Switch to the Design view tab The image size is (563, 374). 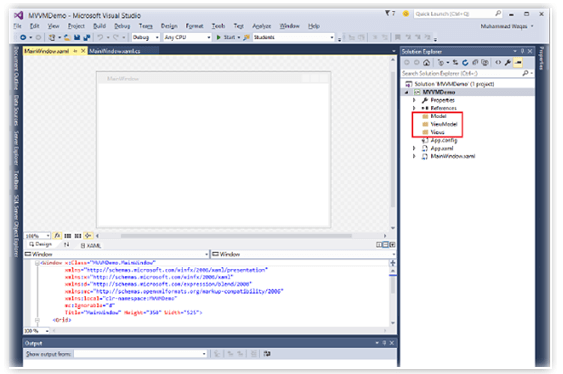click(41, 244)
